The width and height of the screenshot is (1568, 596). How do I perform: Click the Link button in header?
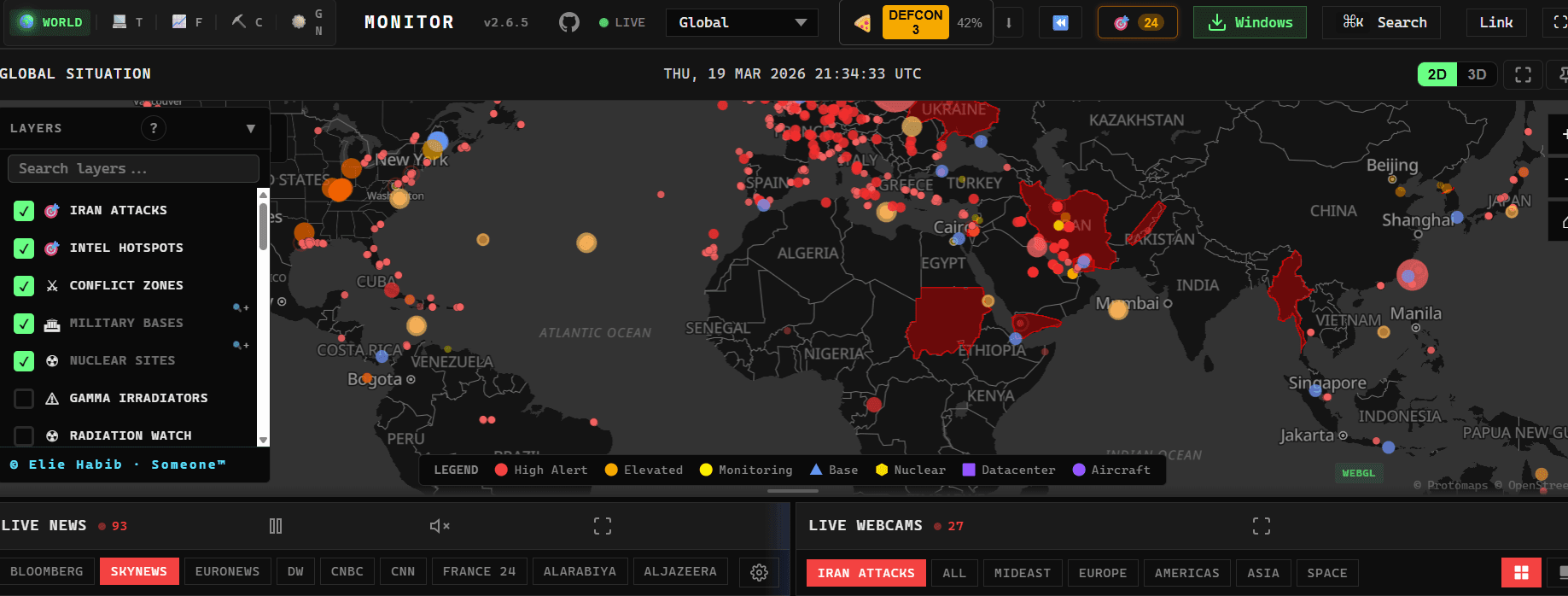[1495, 22]
